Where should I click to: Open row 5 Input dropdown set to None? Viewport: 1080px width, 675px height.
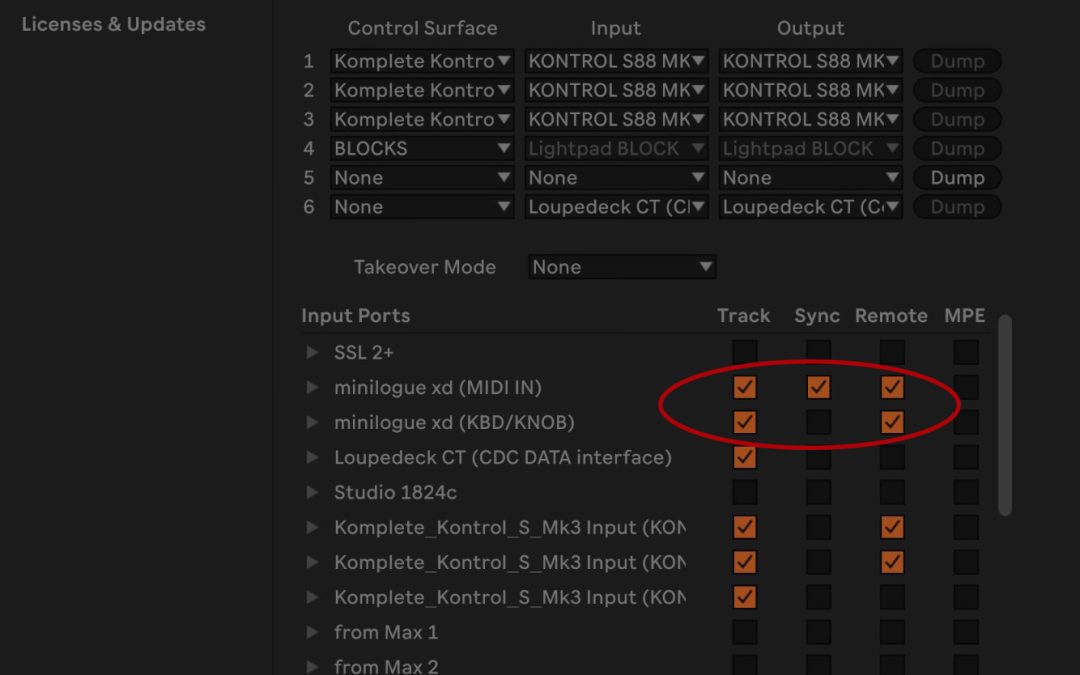coord(616,178)
